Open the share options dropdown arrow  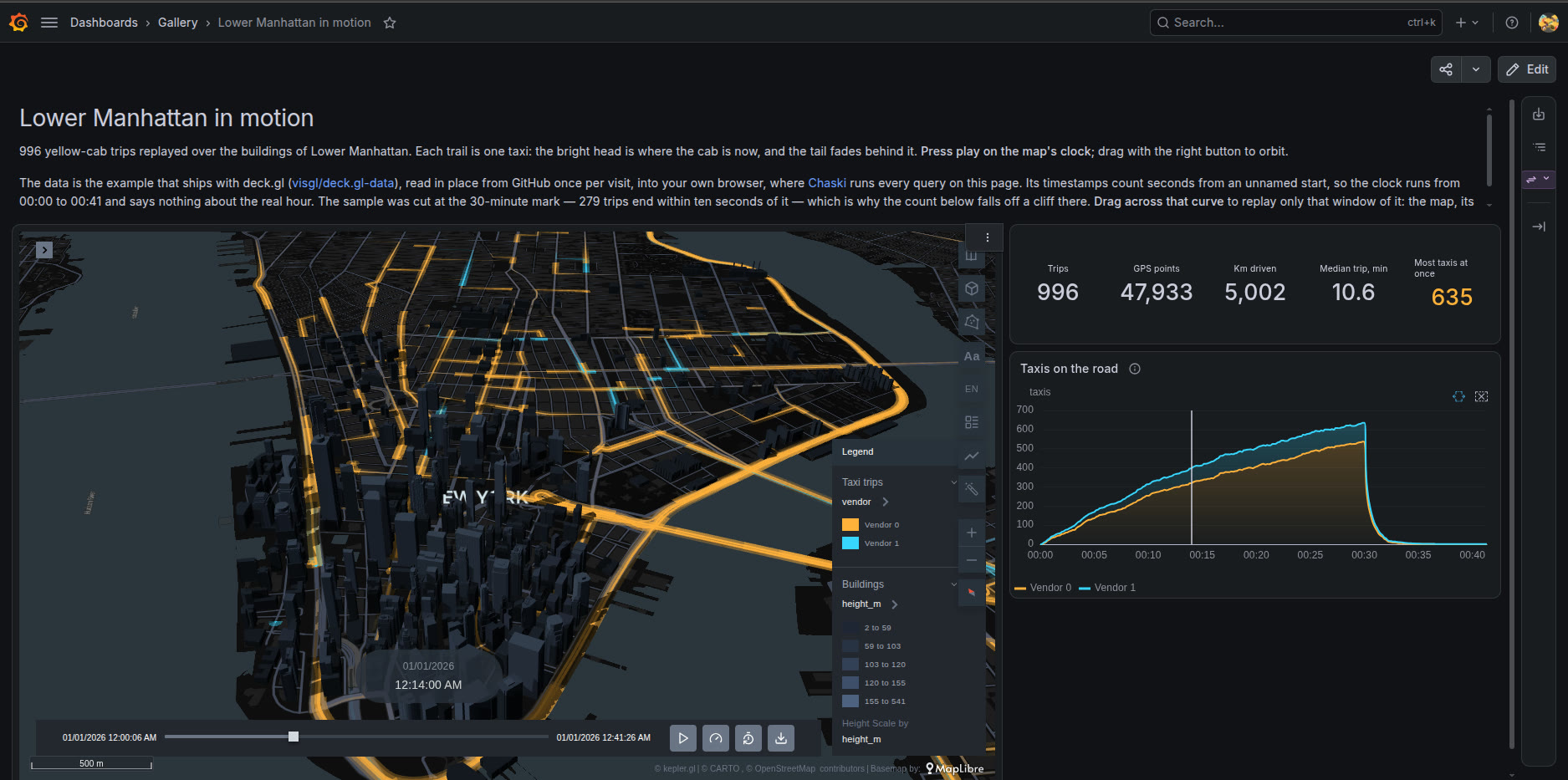coord(1476,69)
